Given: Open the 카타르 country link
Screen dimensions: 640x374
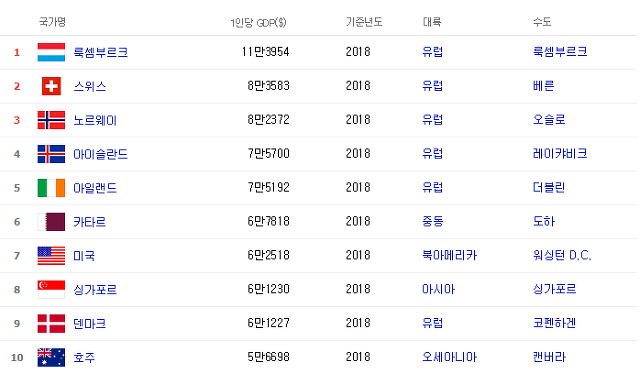Looking at the screenshot, I should coord(89,222).
